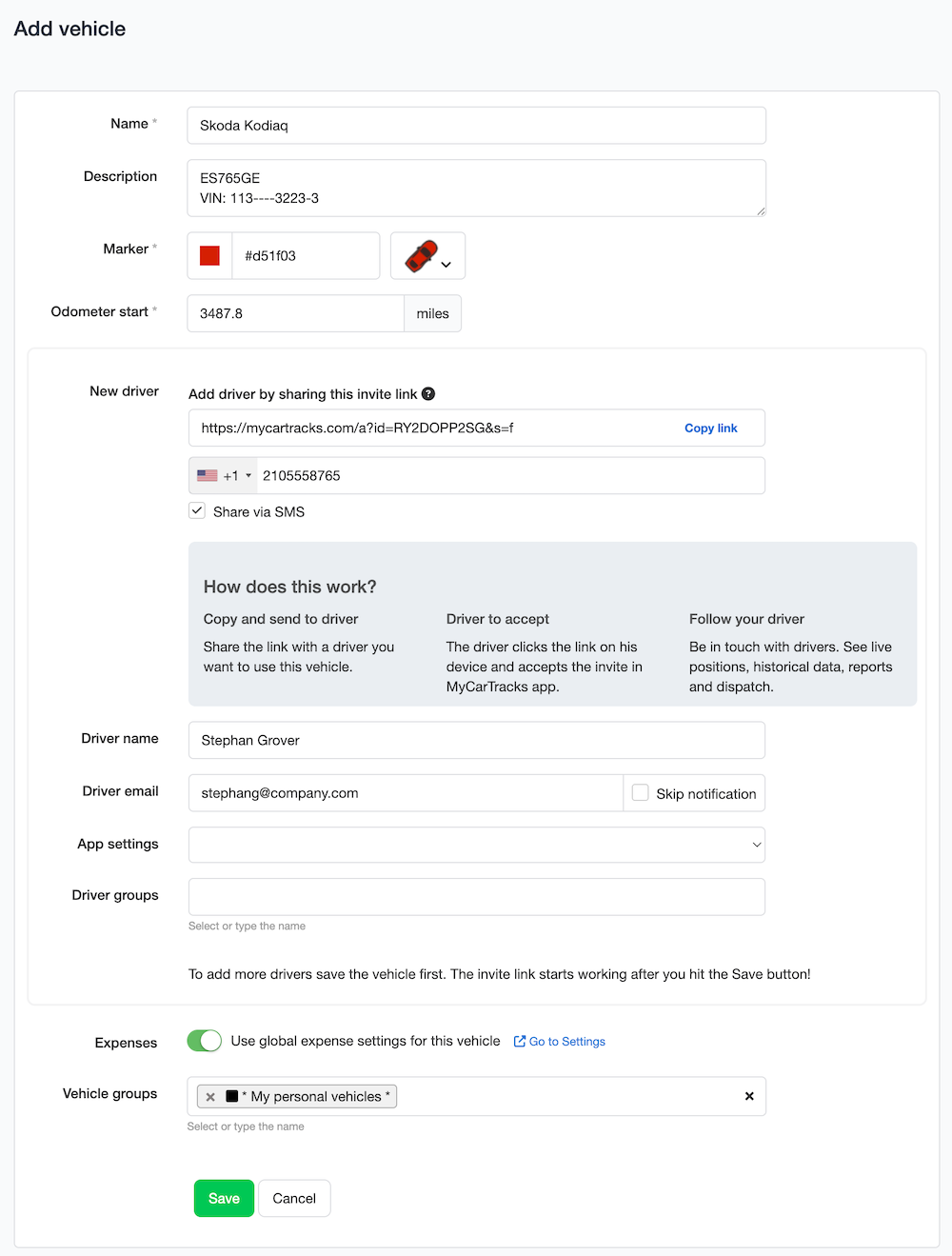952x1256 pixels.
Task: Clear all vehicle groups with the X
Action: coord(749,1097)
